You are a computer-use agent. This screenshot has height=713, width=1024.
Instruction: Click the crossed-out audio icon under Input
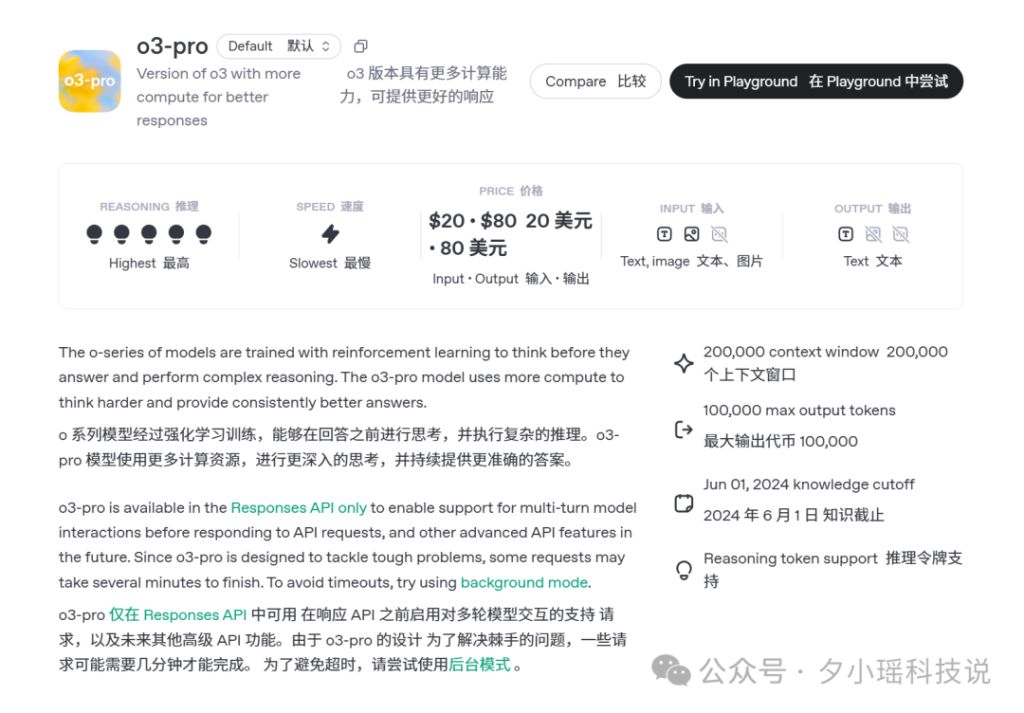click(x=719, y=234)
